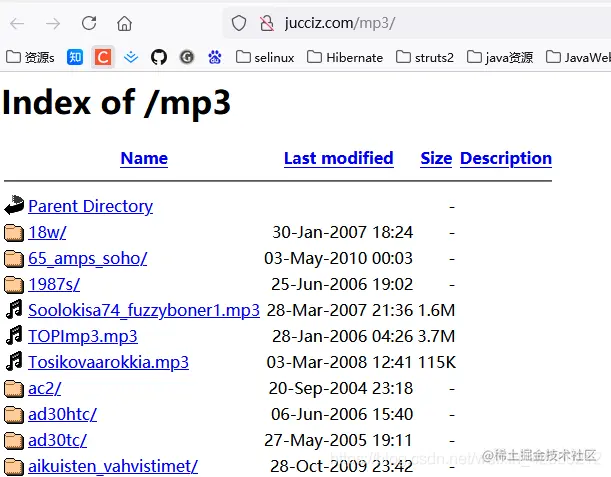
Task: Click music note icon beside TOPImp3.mp3
Action: (14, 336)
